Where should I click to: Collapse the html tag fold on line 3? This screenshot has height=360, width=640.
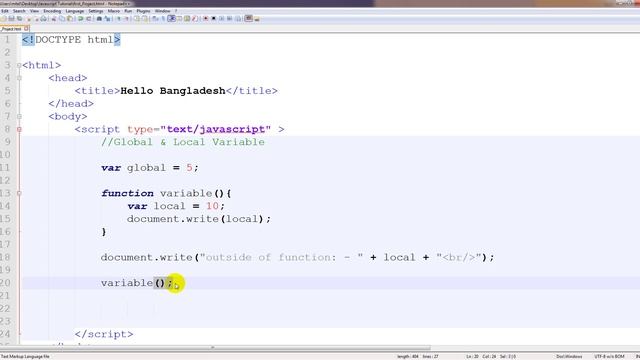(x=19, y=65)
